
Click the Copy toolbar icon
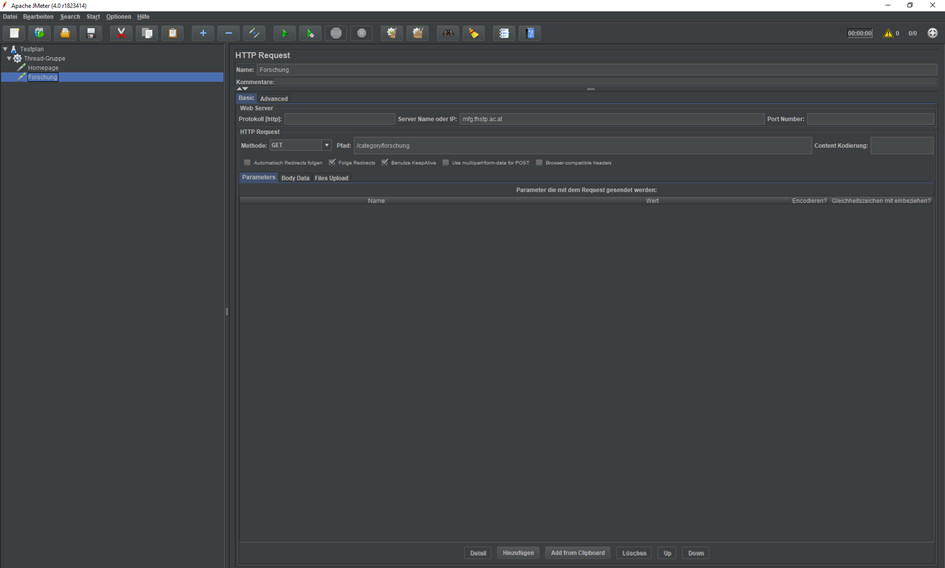[x=147, y=33]
